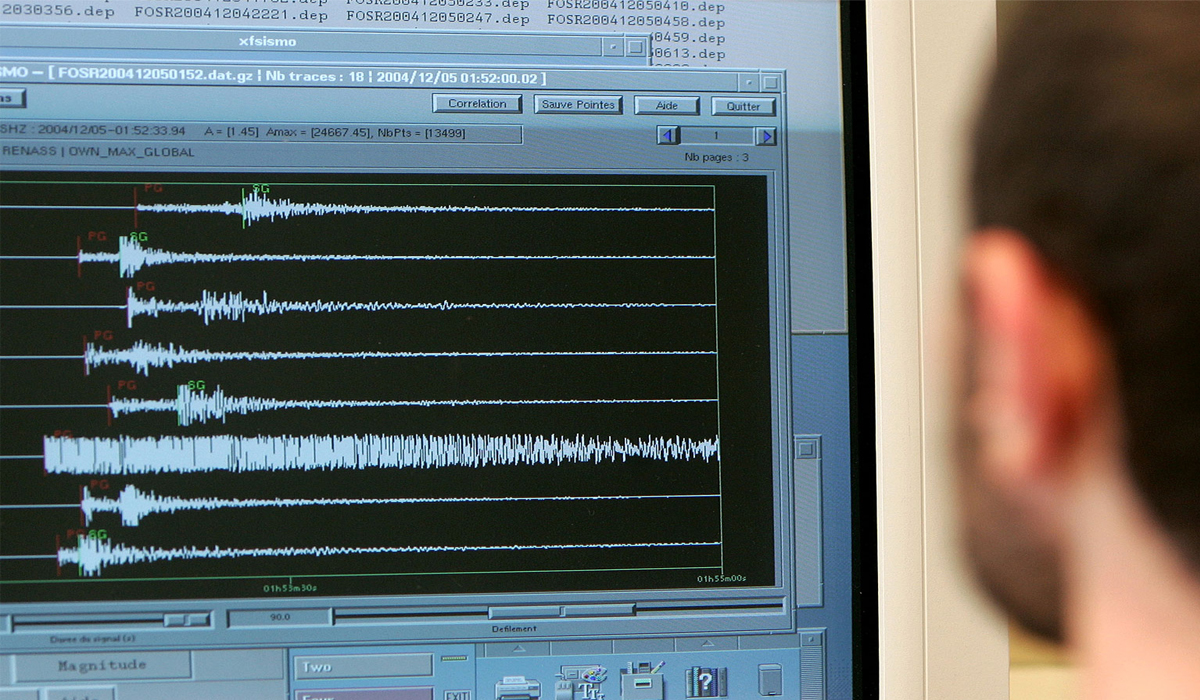
Task: Select the 90.0 duration value field
Action: [x=279, y=618]
